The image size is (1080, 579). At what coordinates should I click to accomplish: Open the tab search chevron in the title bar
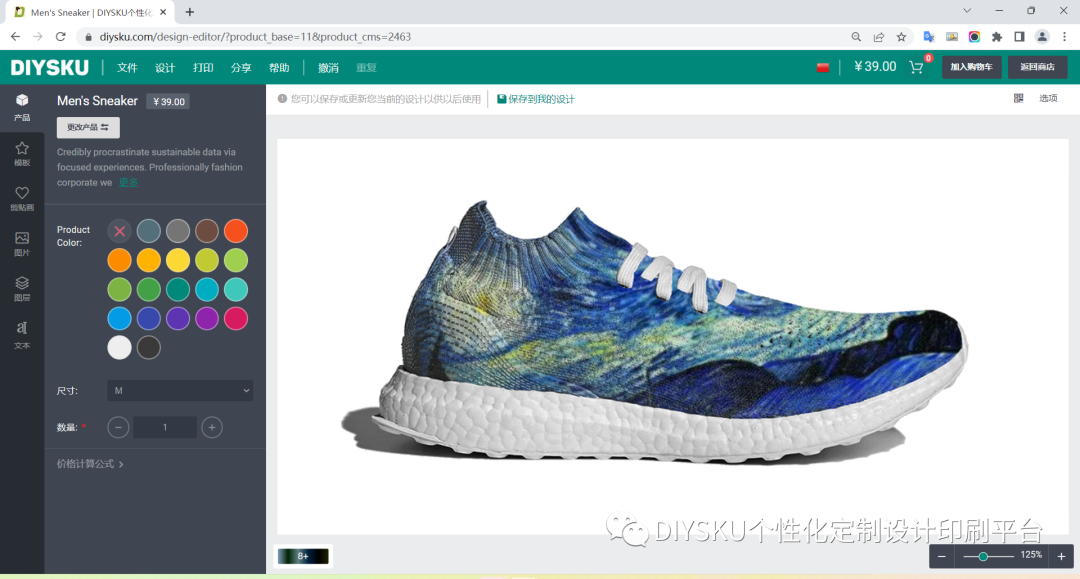(967, 11)
